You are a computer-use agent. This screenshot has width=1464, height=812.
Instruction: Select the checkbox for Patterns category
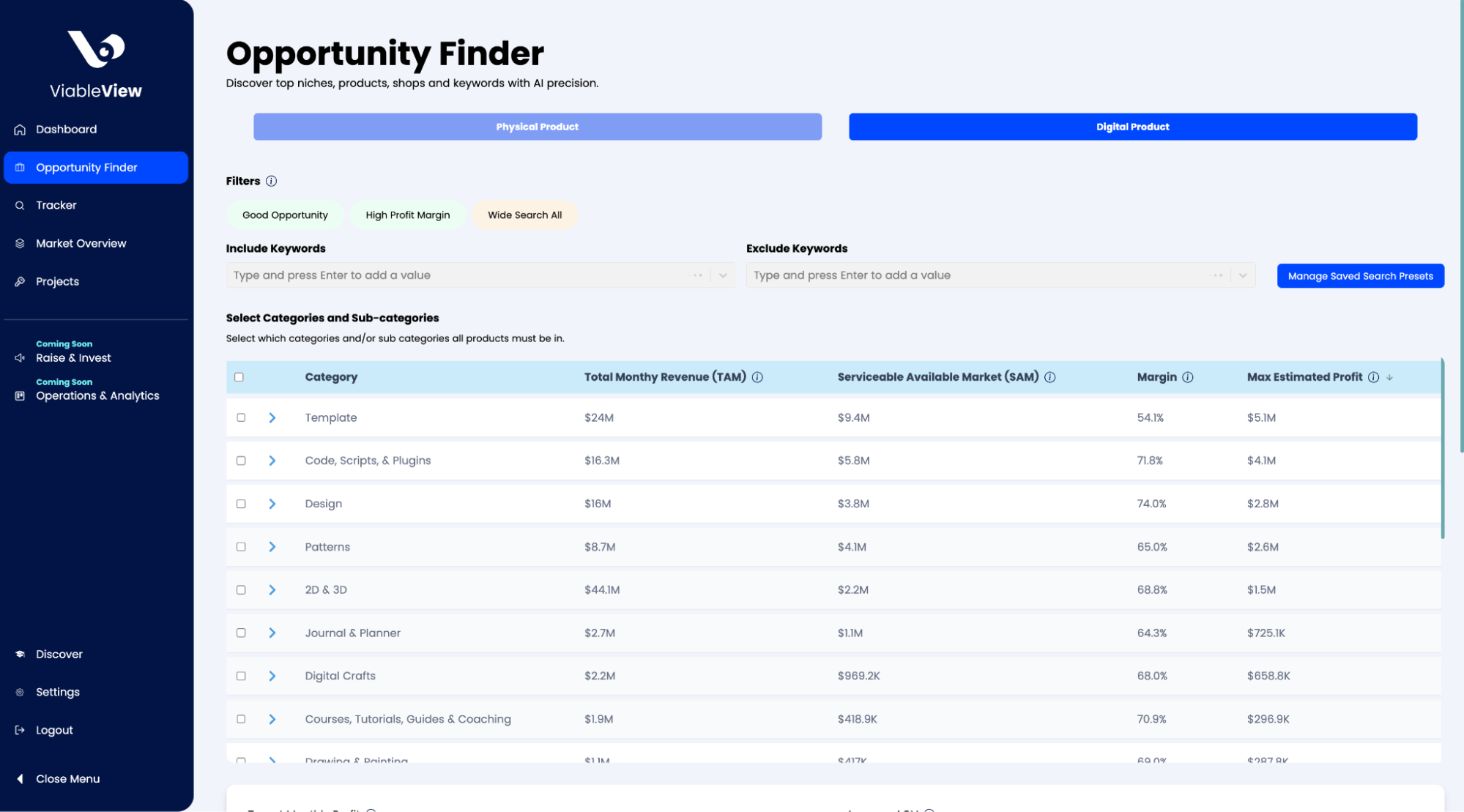point(241,546)
